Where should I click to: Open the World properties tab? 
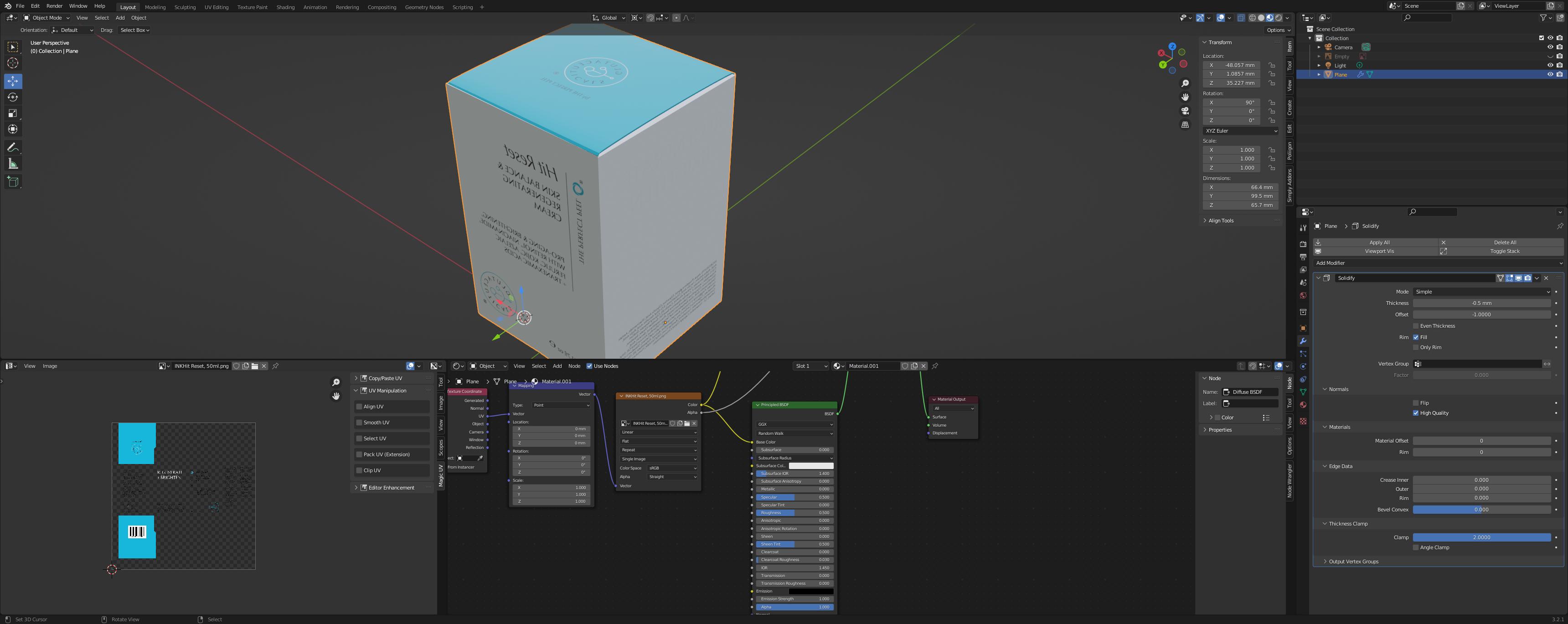(1303, 296)
